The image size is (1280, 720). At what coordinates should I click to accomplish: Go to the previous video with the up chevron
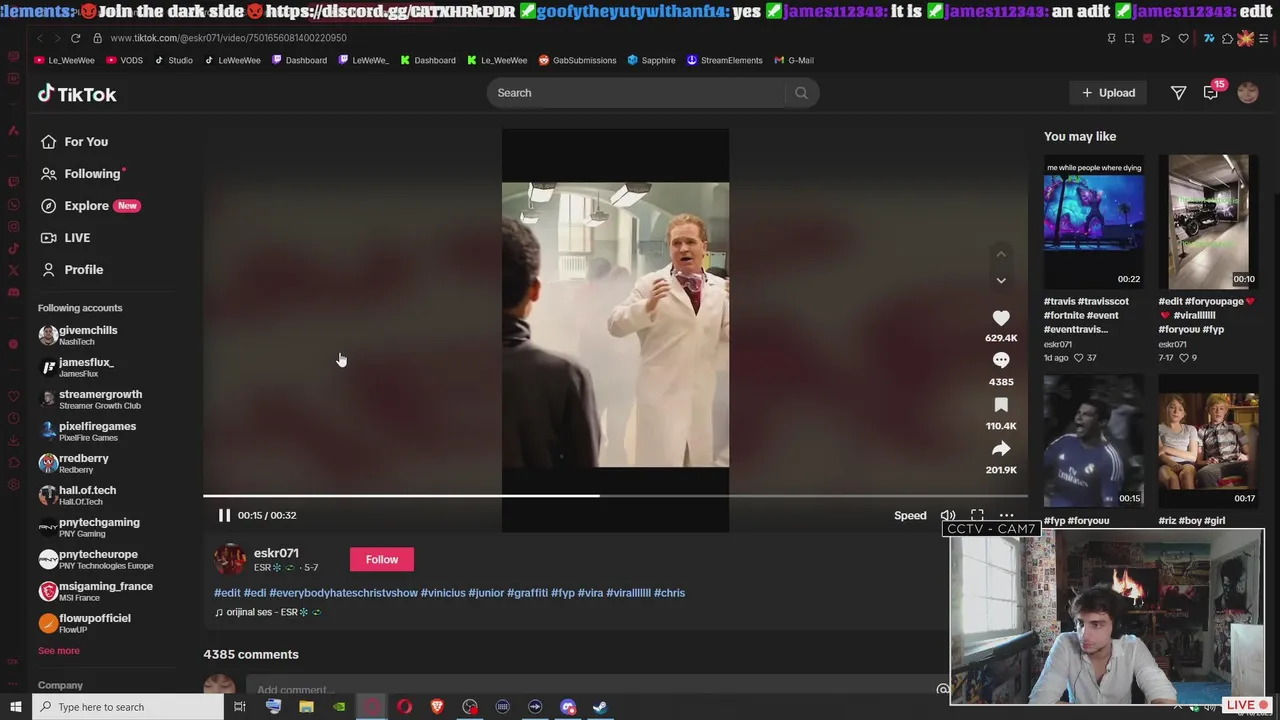[1001, 254]
